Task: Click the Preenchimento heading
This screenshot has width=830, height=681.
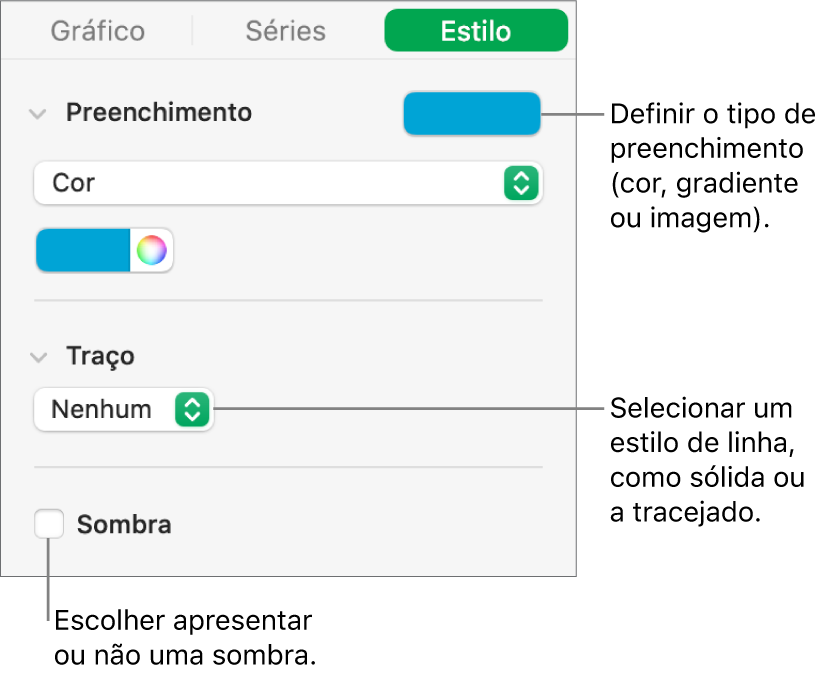Action: click(159, 113)
